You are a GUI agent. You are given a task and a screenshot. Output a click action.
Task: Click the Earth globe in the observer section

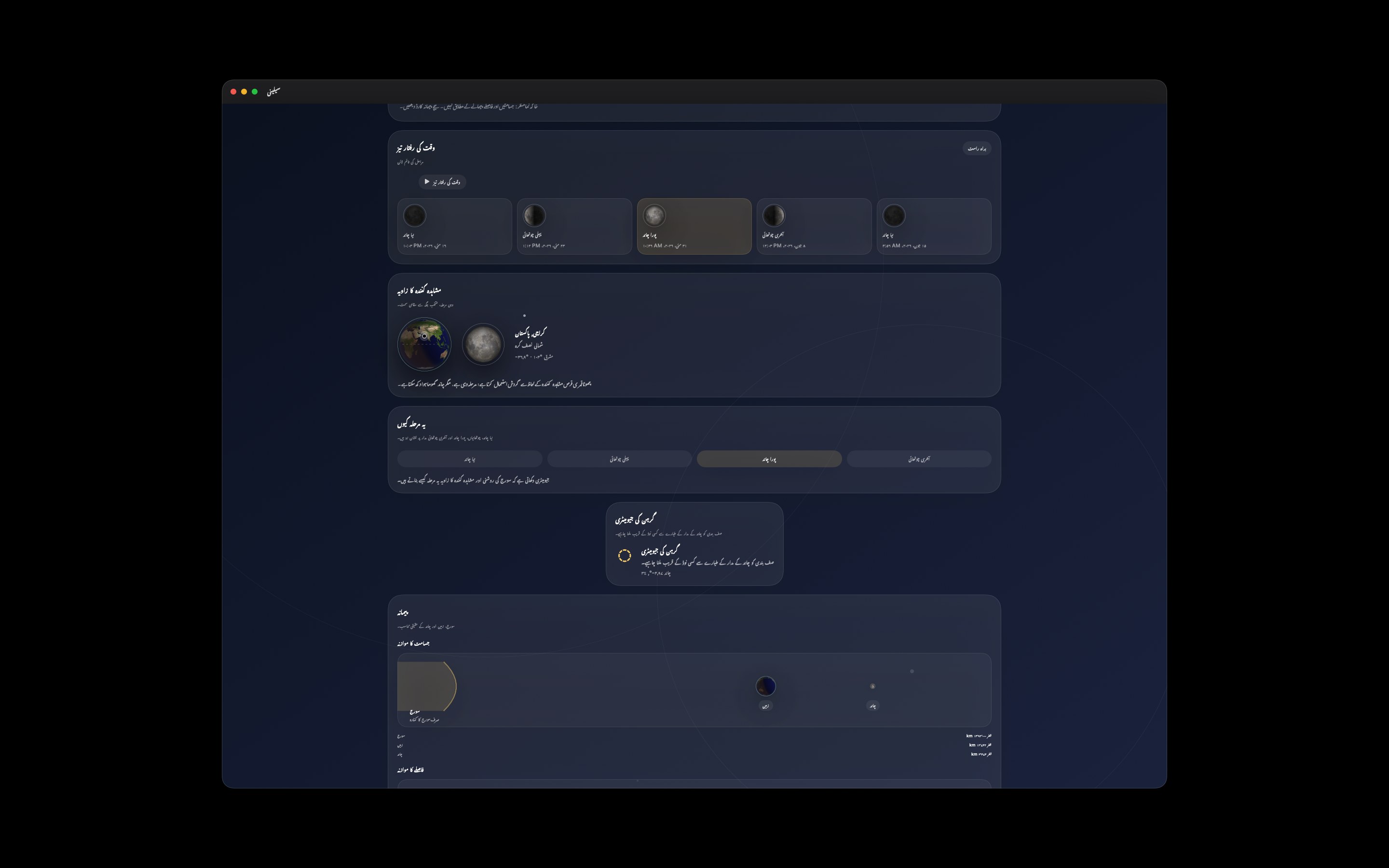click(424, 344)
